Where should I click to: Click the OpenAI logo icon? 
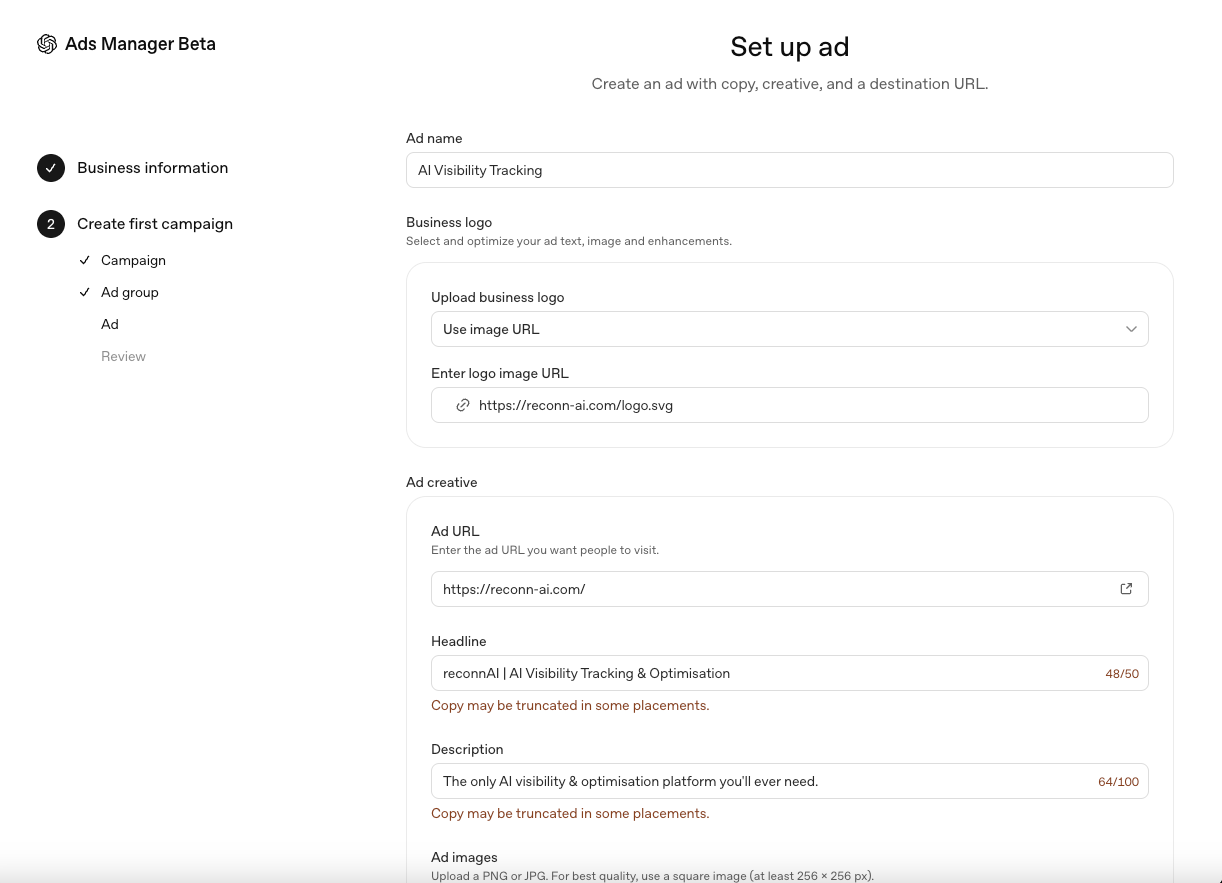click(x=47, y=44)
